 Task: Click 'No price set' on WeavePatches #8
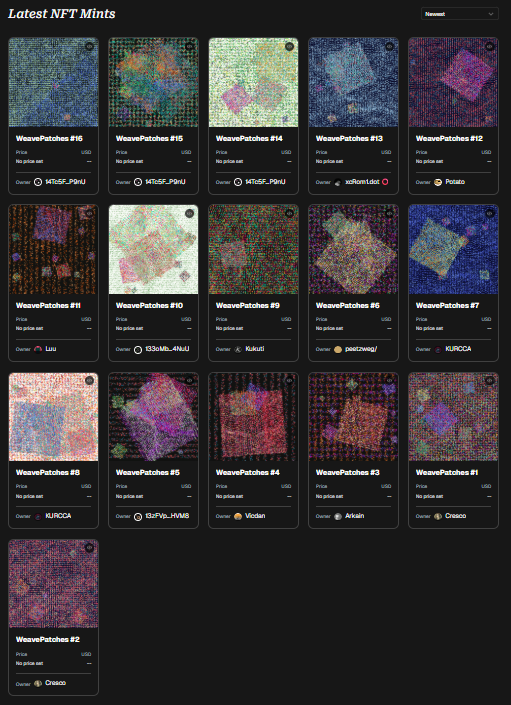(x=29, y=496)
